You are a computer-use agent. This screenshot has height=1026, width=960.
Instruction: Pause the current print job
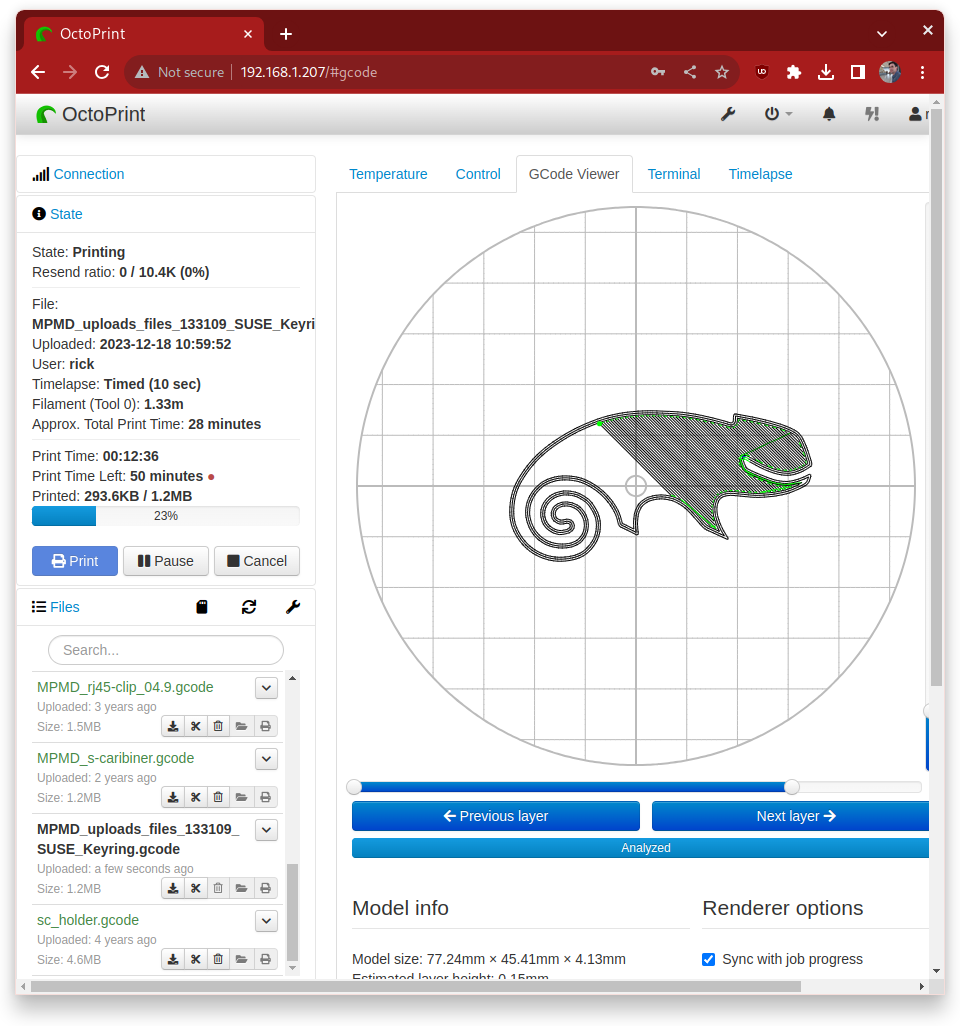165,561
